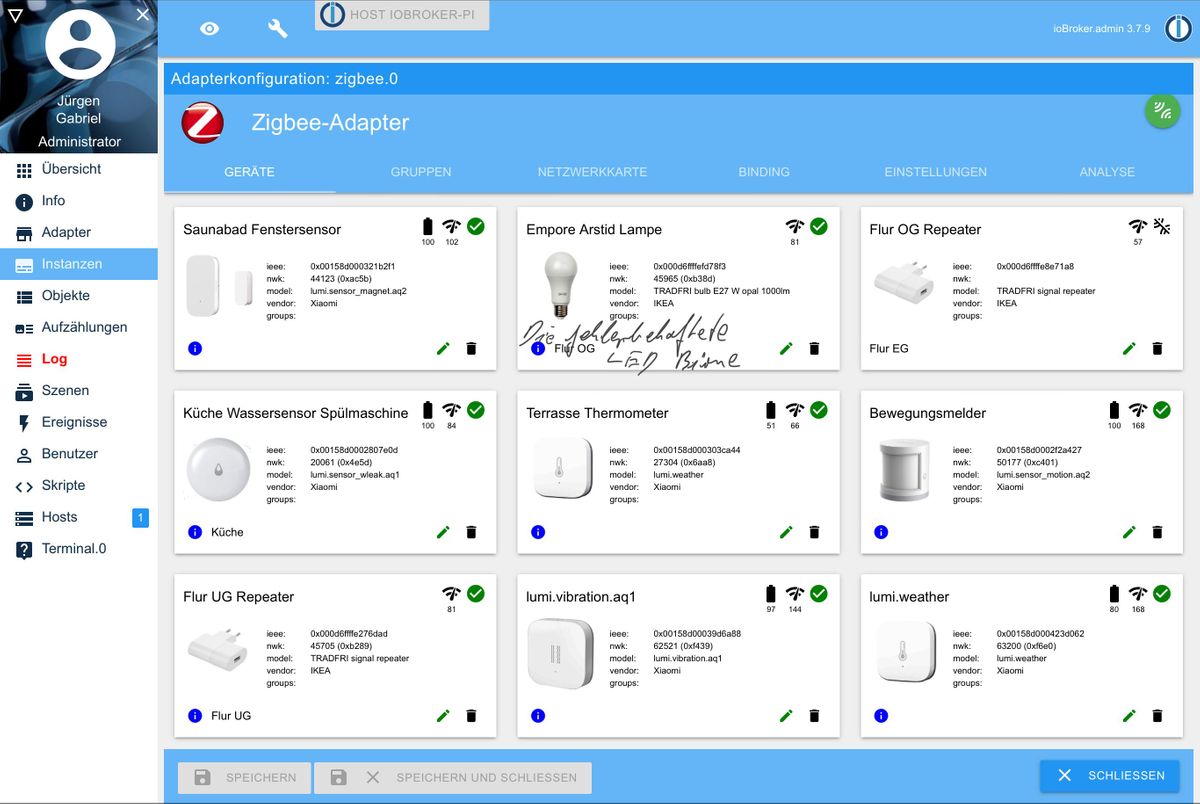
Task: Switch to the Geräte tab
Action: [x=249, y=172]
